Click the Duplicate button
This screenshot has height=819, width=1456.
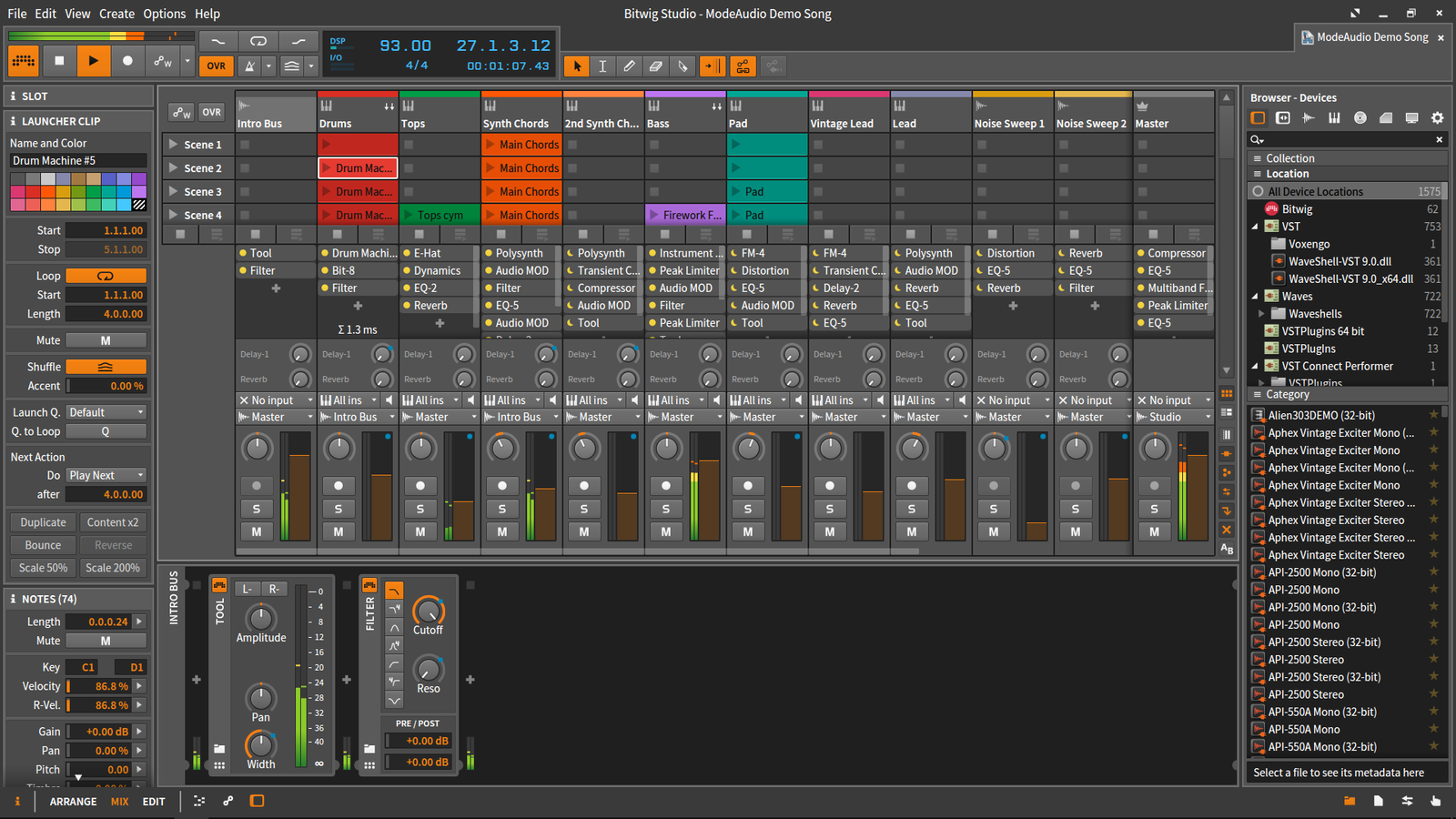(44, 522)
